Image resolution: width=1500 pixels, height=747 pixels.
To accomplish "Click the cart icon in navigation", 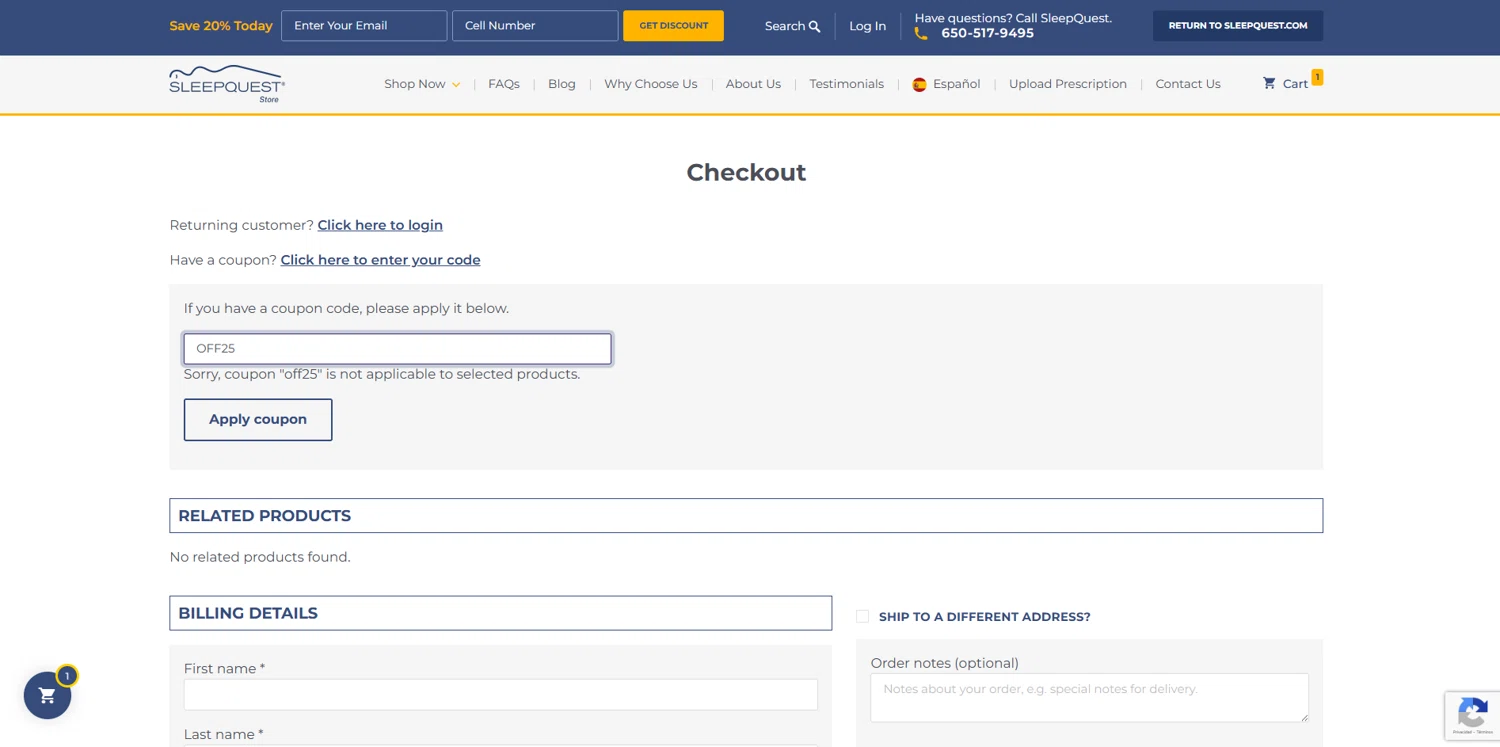I will pyautogui.click(x=1269, y=84).
